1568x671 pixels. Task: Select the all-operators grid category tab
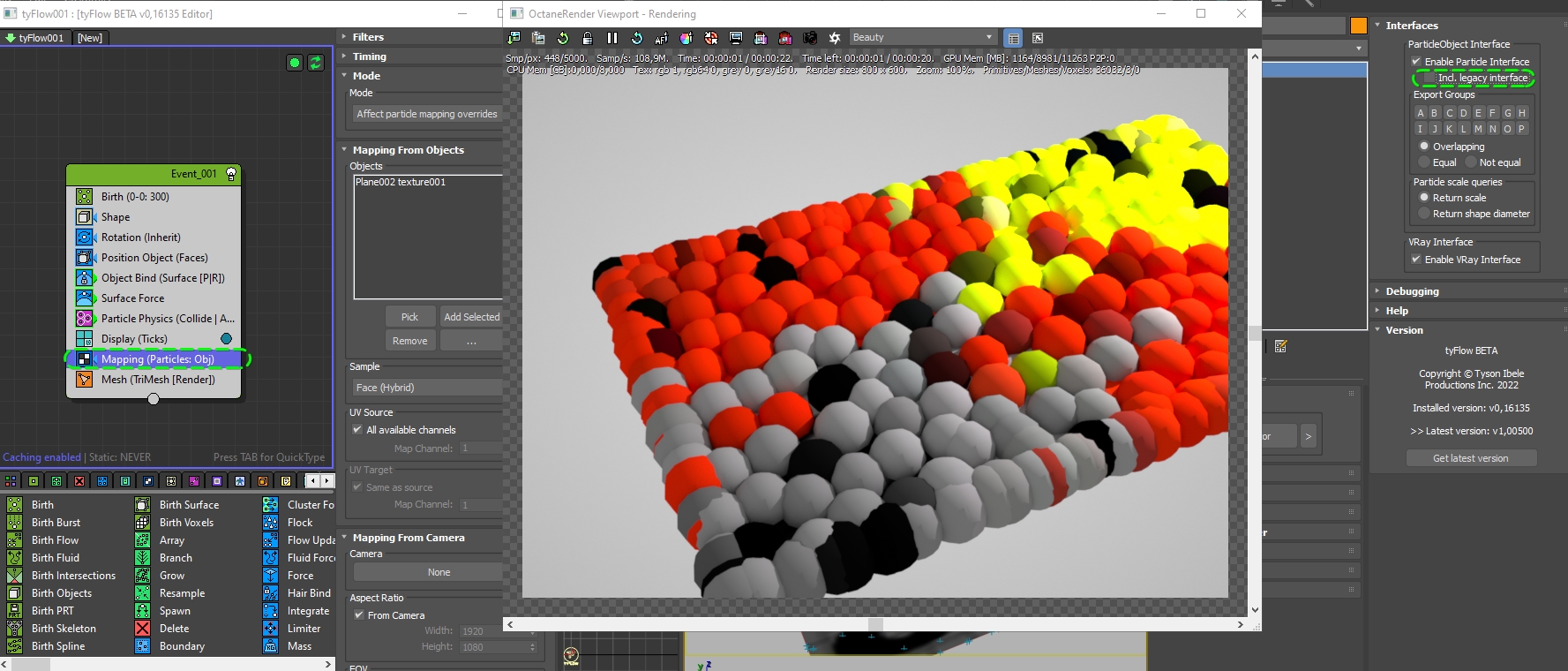pos(11,481)
